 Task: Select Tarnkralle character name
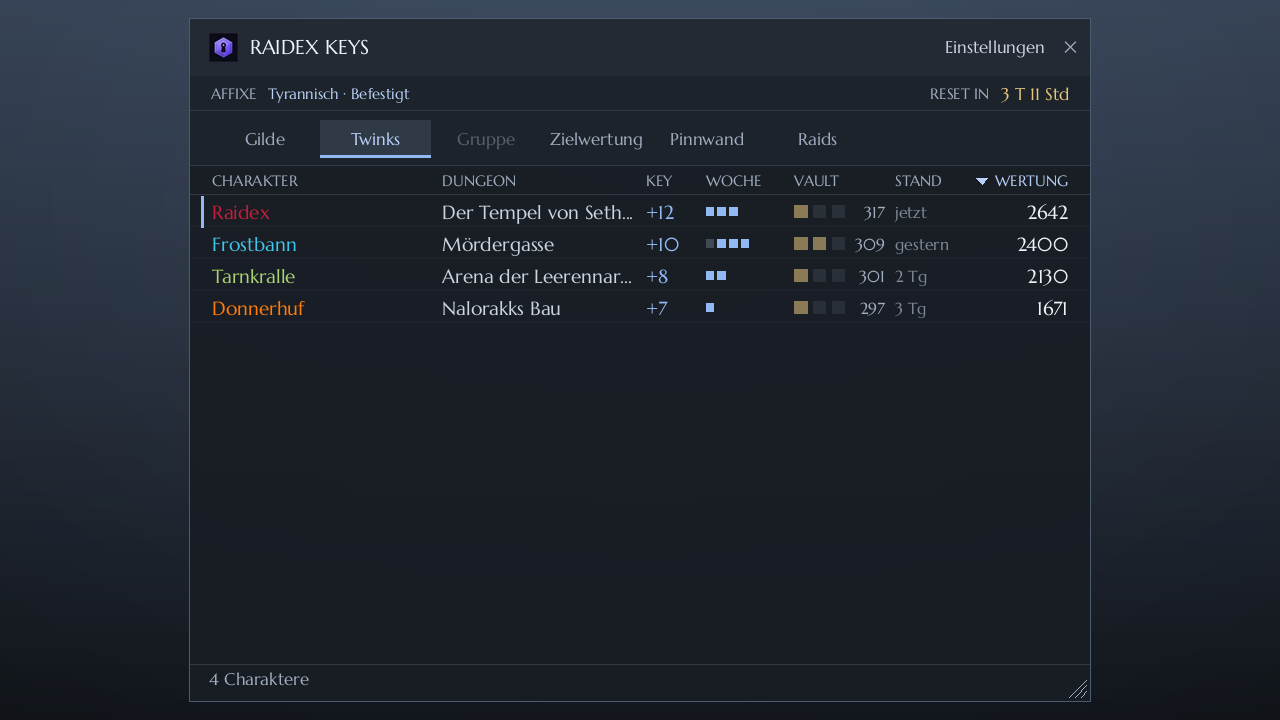(x=254, y=276)
